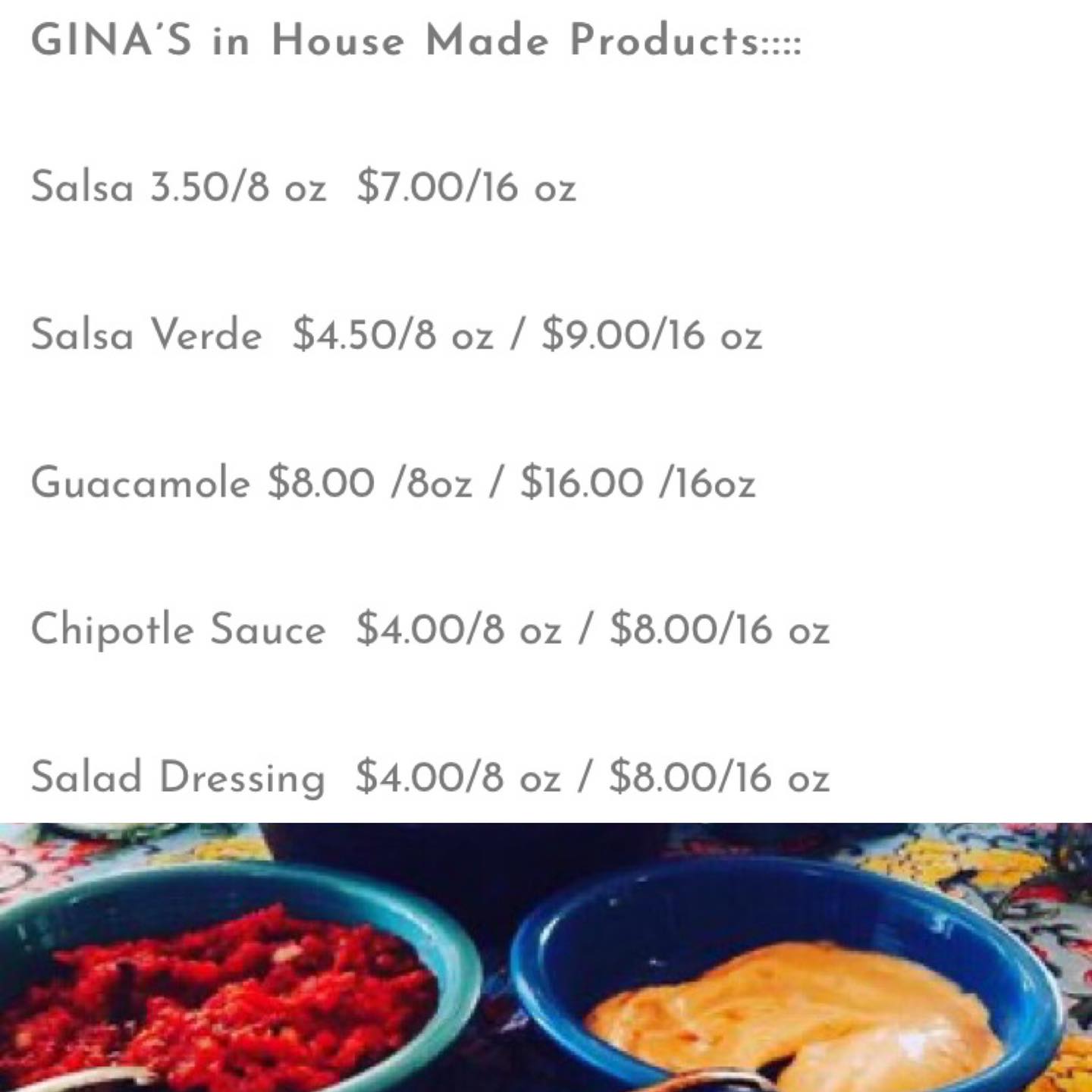The width and height of the screenshot is (1092, 1092).
Task: Click the Salsa $7.00/16 oz price
Action: click(x=466, y=187)
